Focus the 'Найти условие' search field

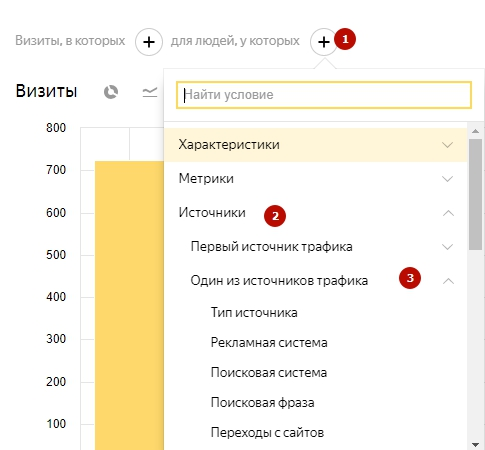324,95
